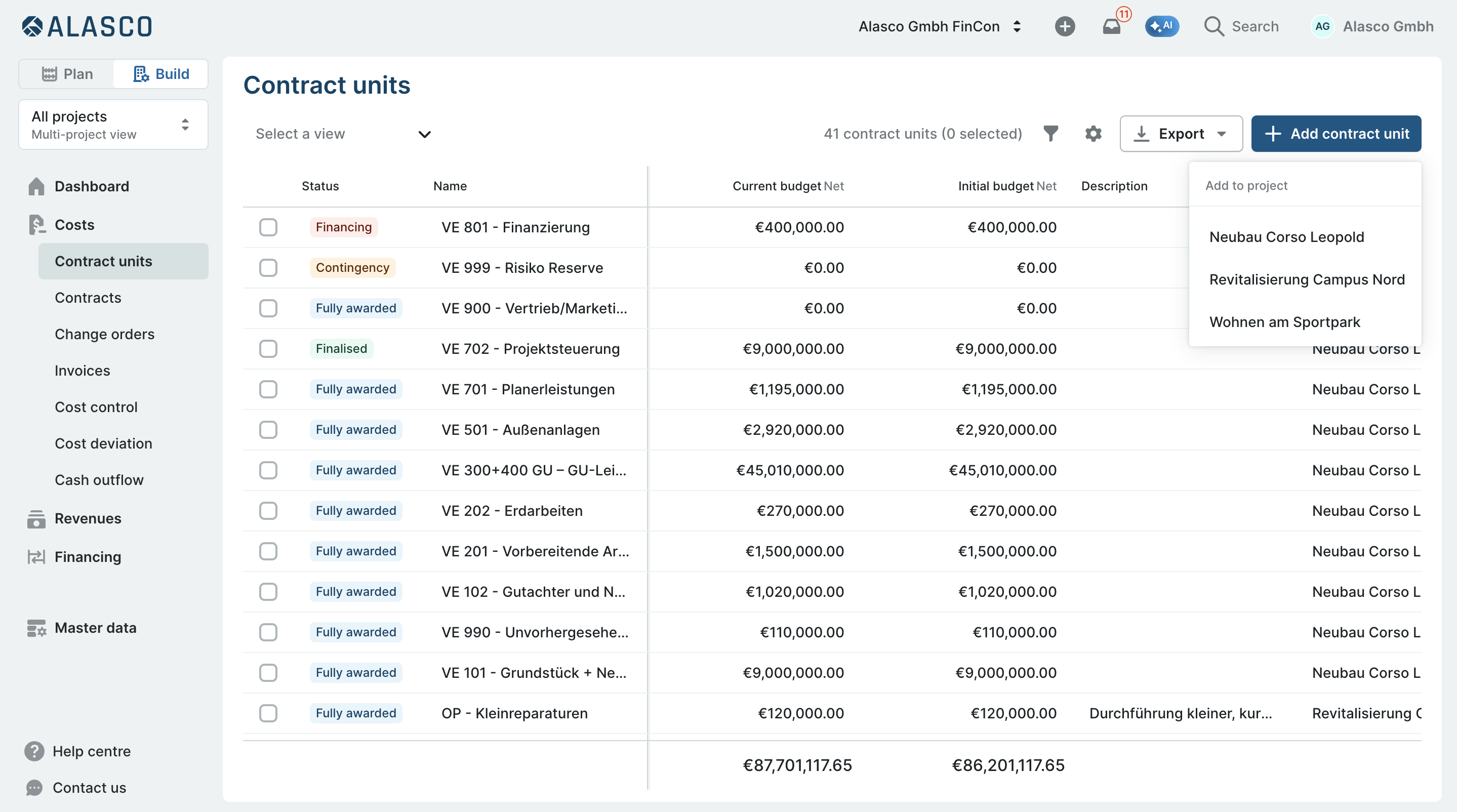Click the Costs sidebar icon
This screenshot has height=812, width=1457.
point(36,225)
